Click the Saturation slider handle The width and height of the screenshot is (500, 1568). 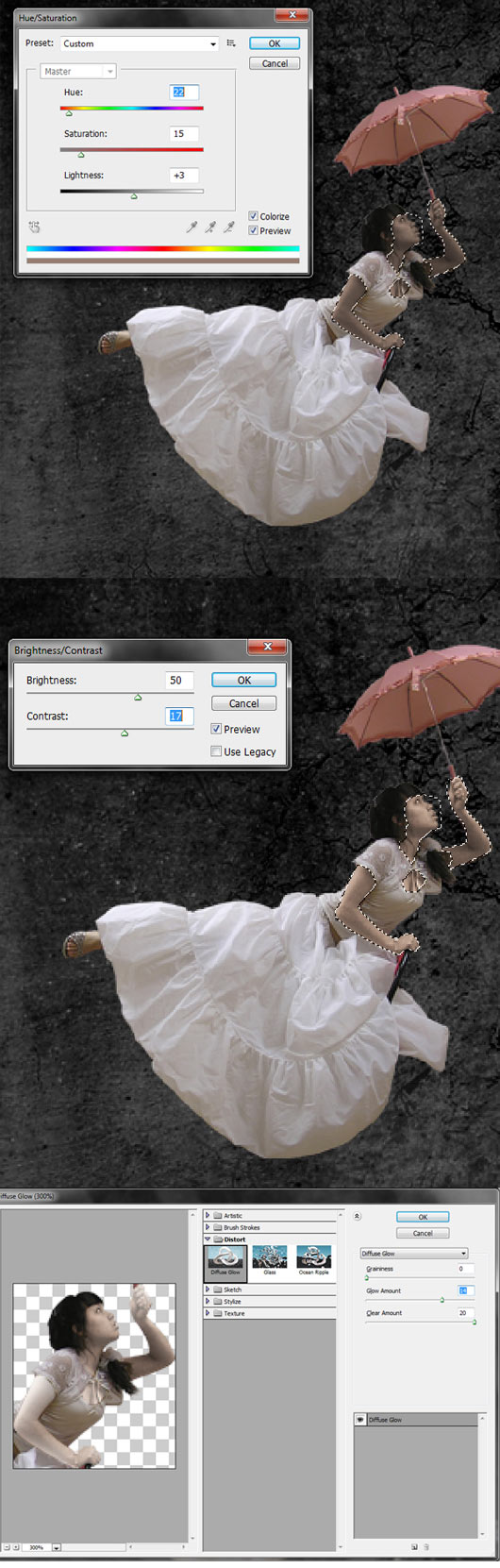(81, 154)
